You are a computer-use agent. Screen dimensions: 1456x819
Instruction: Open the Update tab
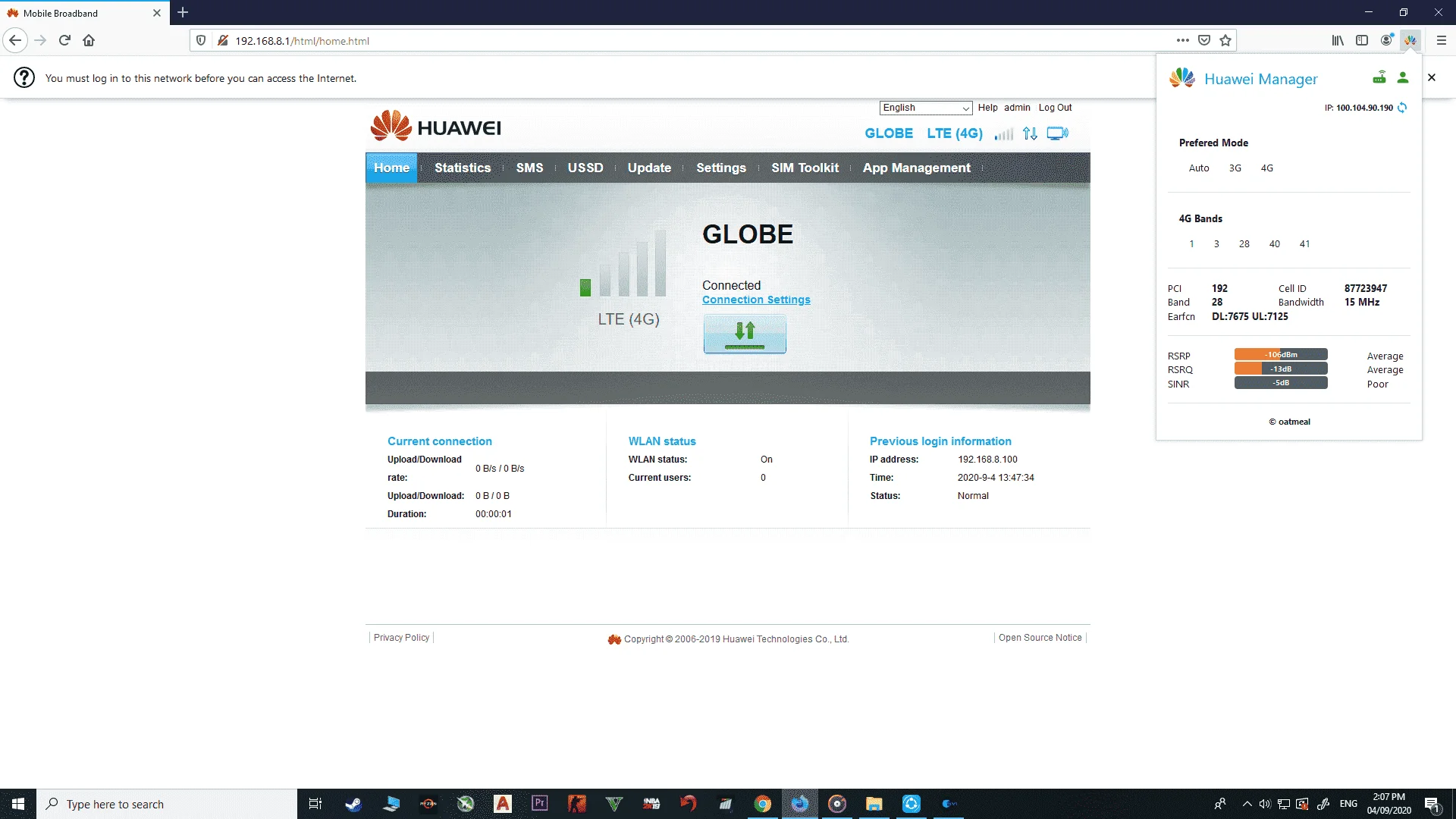649,168
